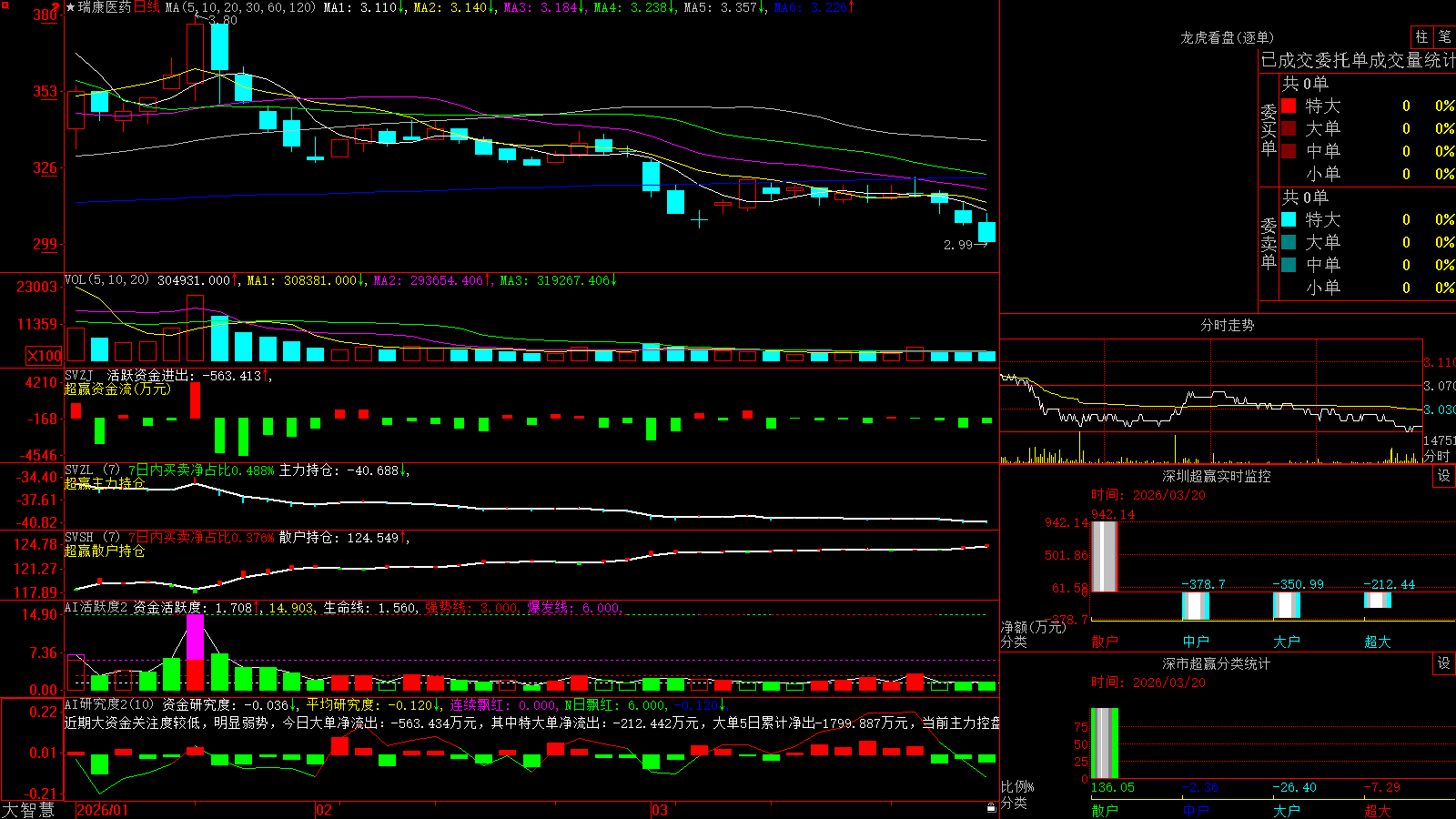Click the MA(5,10,20,30,60,120) indicator parameters
1456x819 pixels.
tap(240, 7)
